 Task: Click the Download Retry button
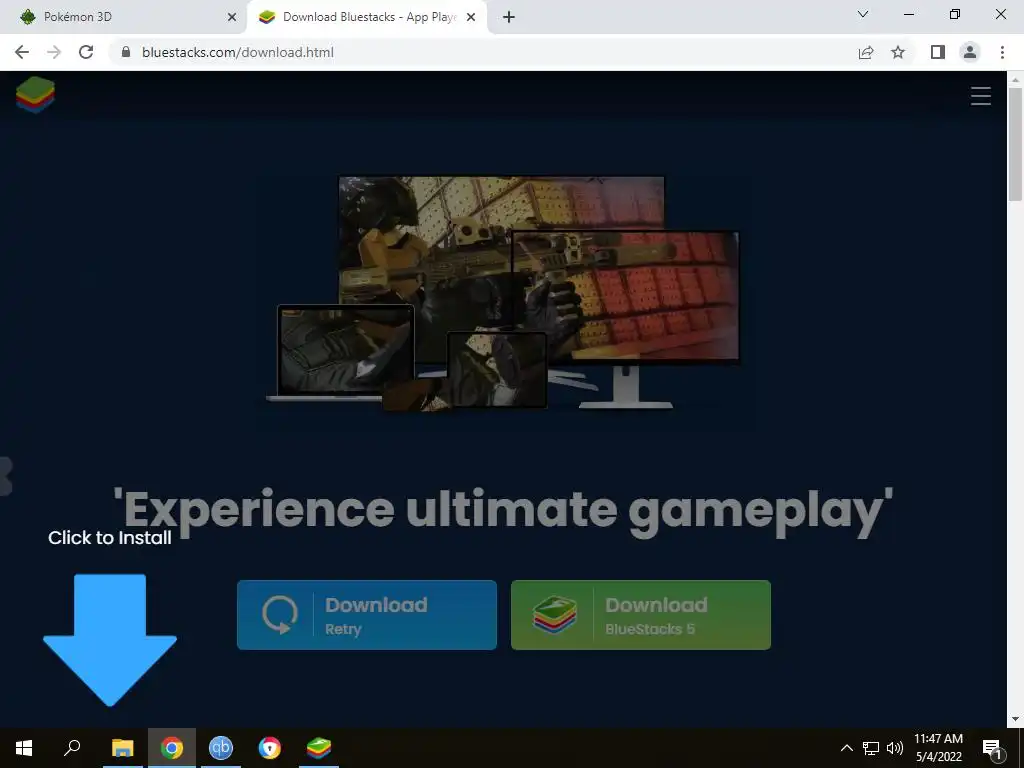click(x=366, y=615)
